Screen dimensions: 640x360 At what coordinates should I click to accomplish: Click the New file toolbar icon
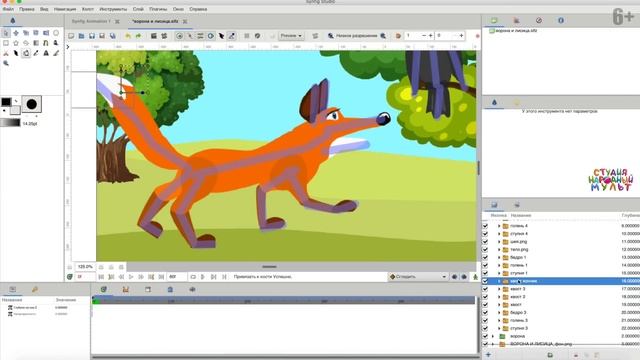(x=71, y=36)
